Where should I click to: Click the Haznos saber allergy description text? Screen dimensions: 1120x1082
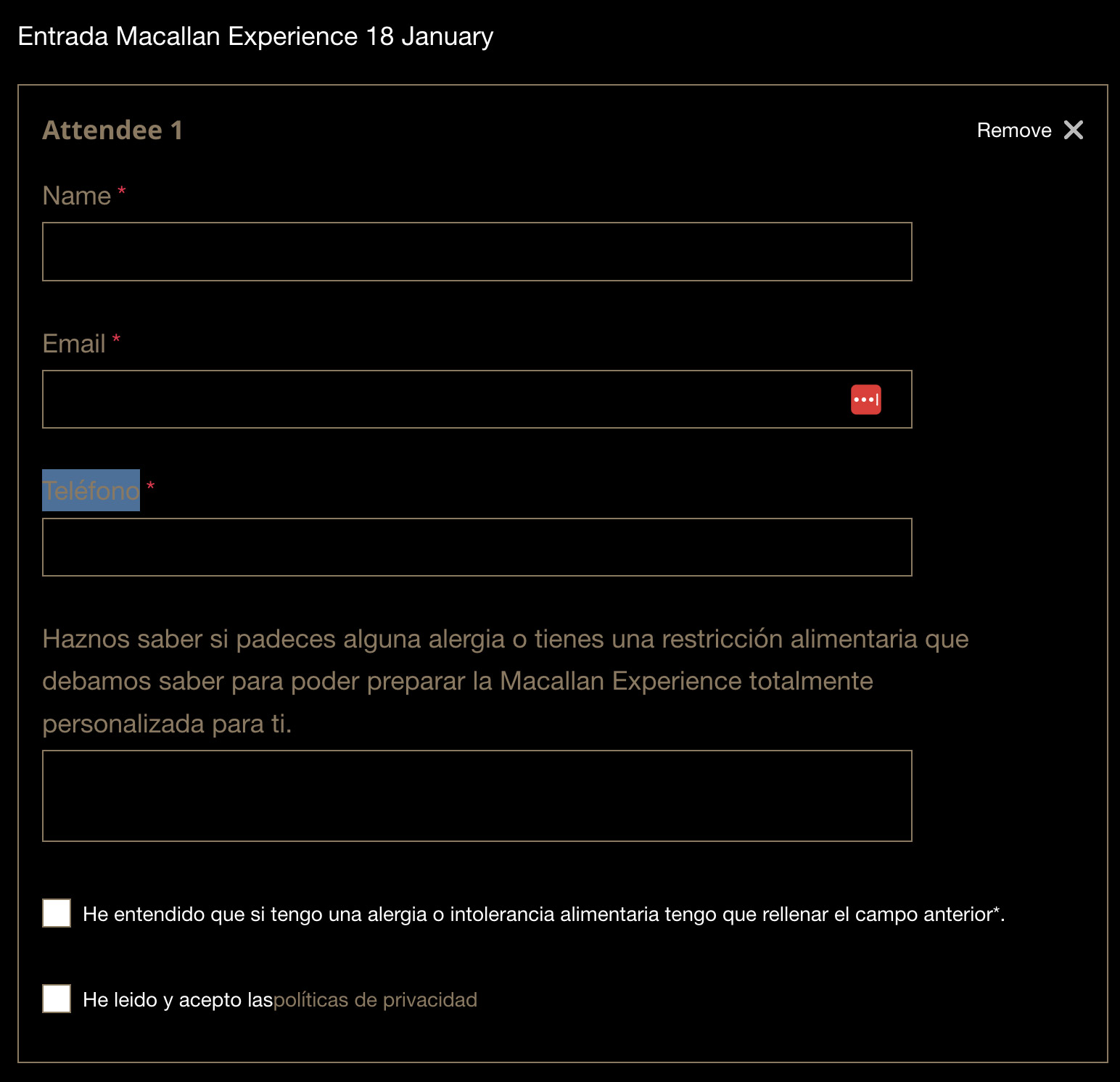pos(506,681)
